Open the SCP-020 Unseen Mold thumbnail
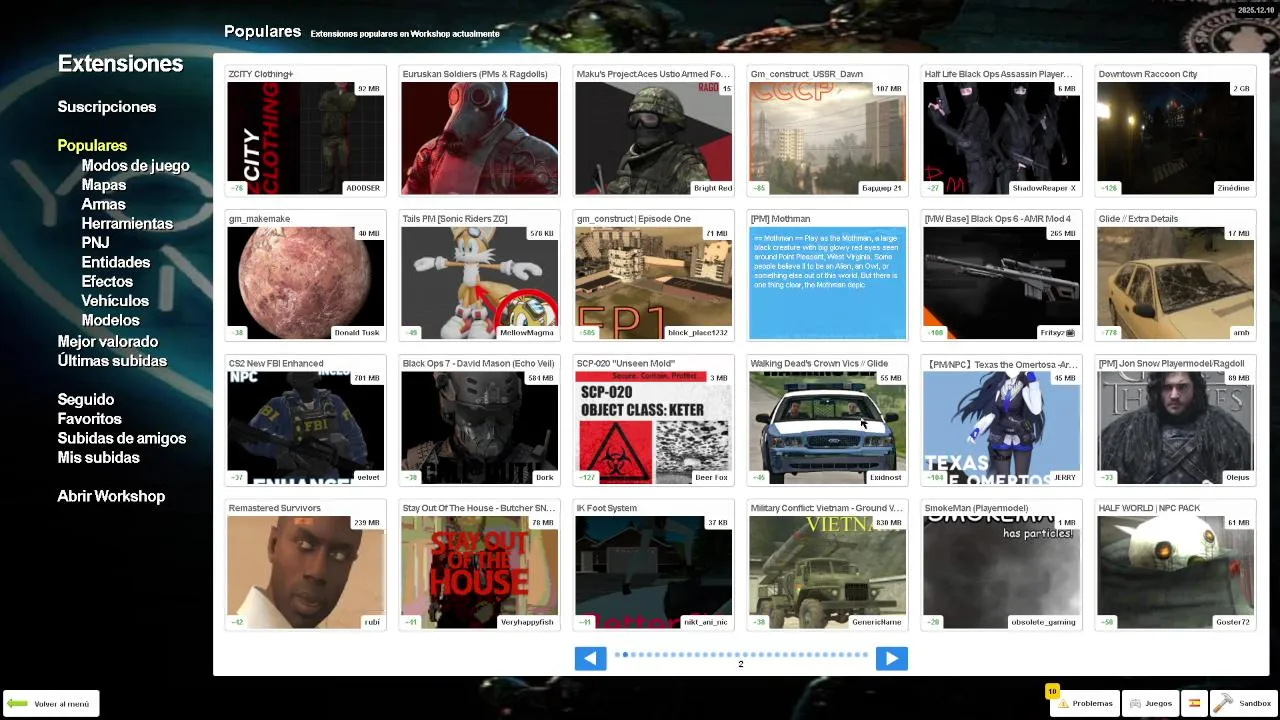Screen dimensions: 1280x720 [x=653, y=428]
